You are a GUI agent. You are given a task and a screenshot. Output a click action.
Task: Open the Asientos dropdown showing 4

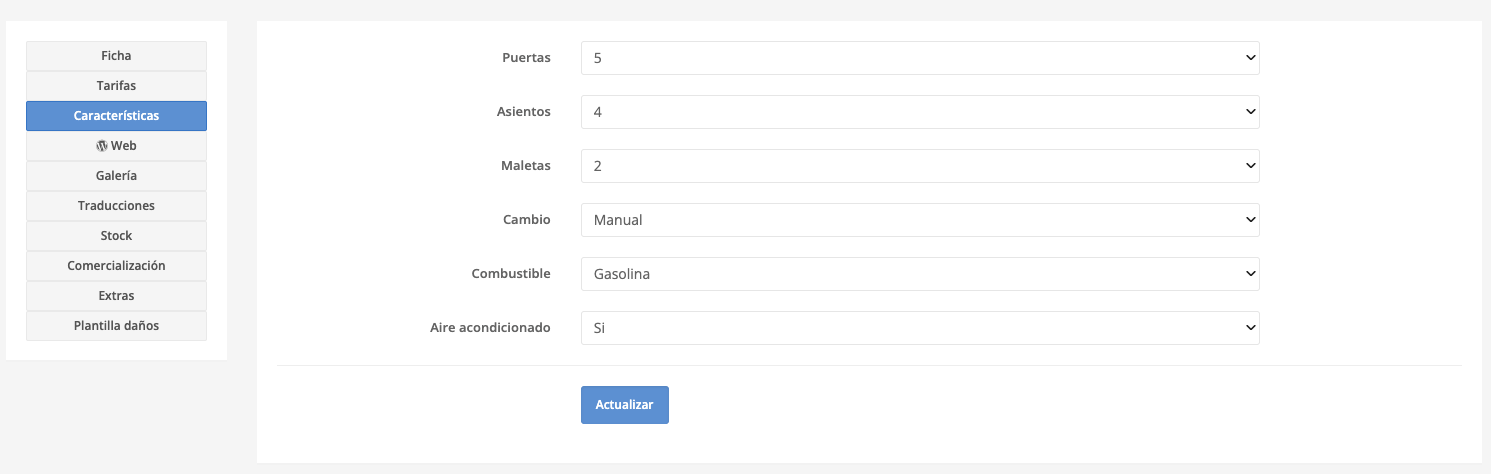920,112
